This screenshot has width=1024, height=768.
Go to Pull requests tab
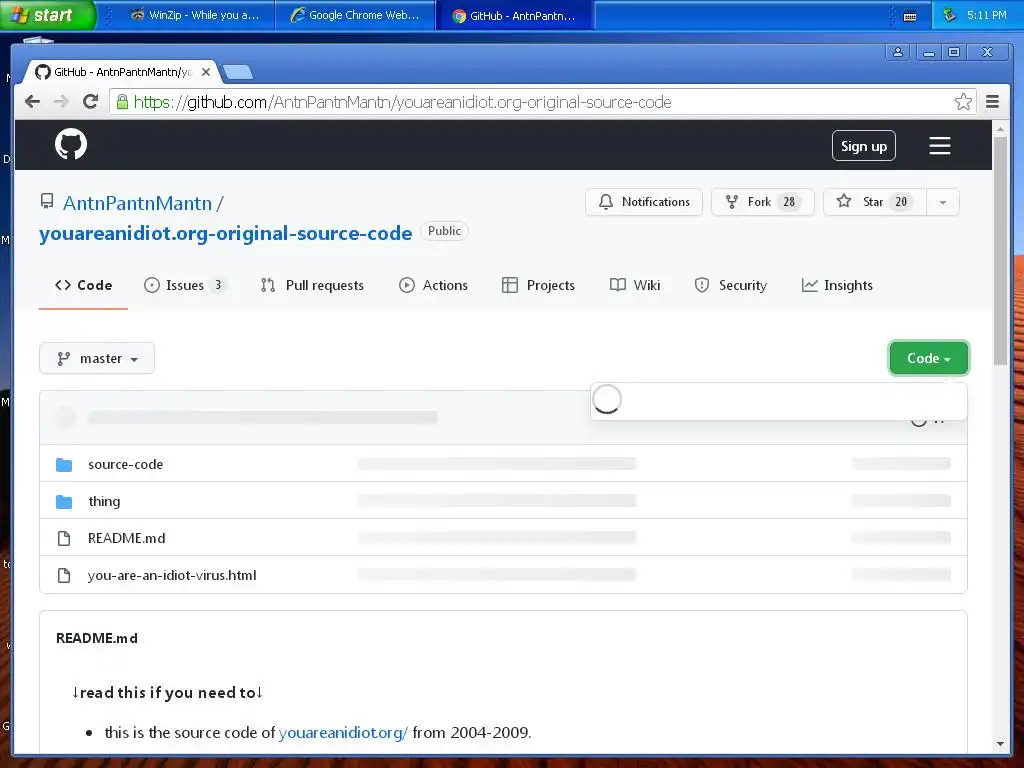[312, 285]
